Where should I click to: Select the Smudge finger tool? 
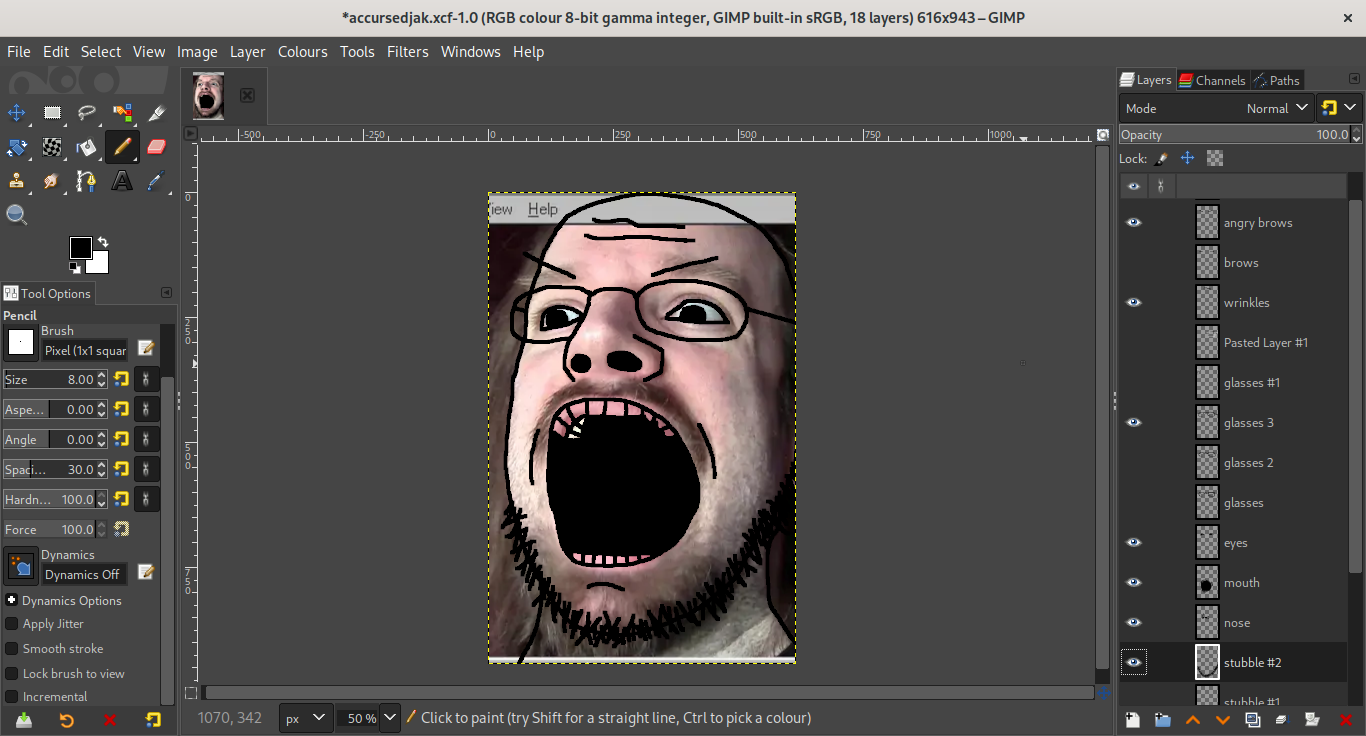(52, 181)
